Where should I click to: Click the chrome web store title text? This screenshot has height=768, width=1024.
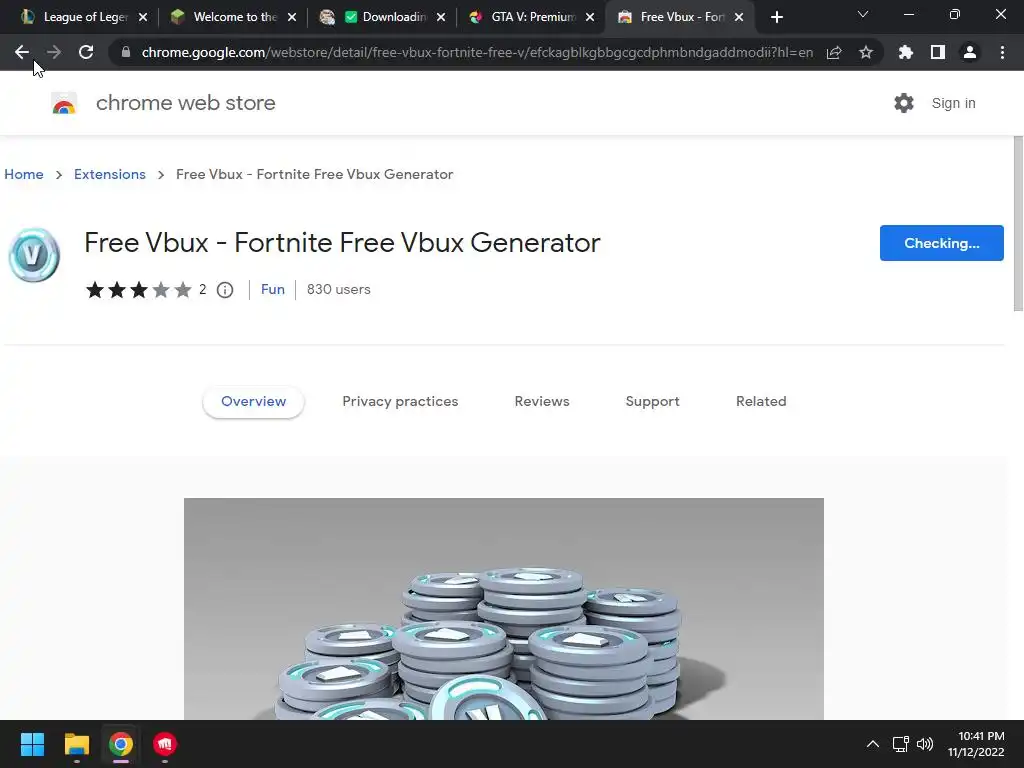(185, 103)
